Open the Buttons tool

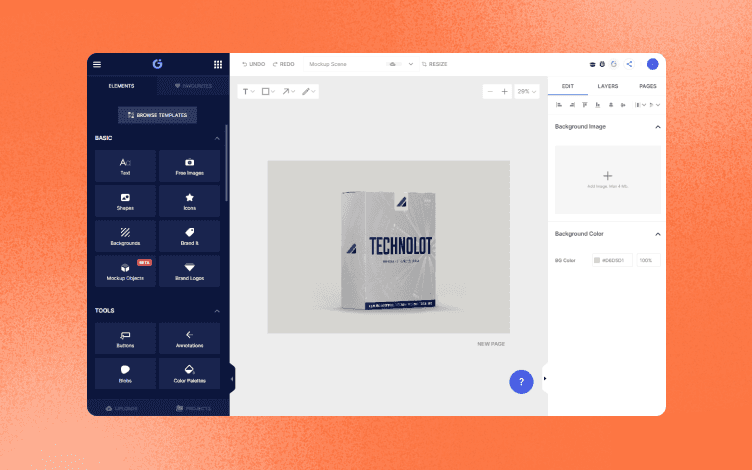pos(125,339)
